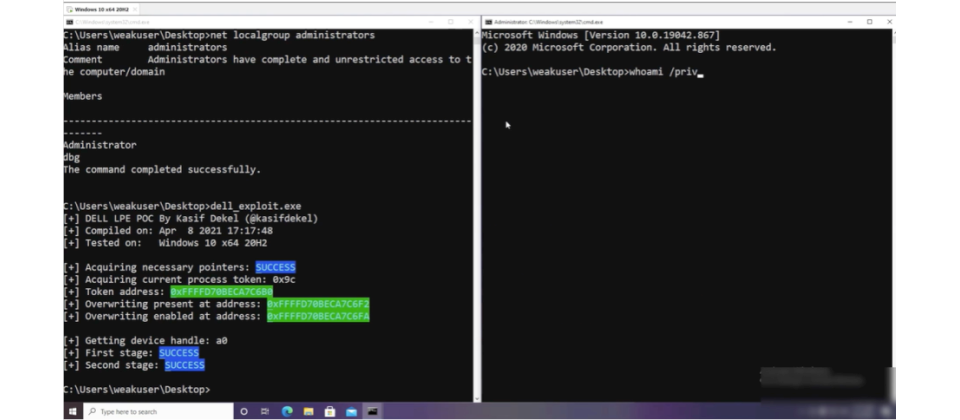Click SUCCESS next to 'First stage'
The image size is (960, 420).
click(179, 353)
